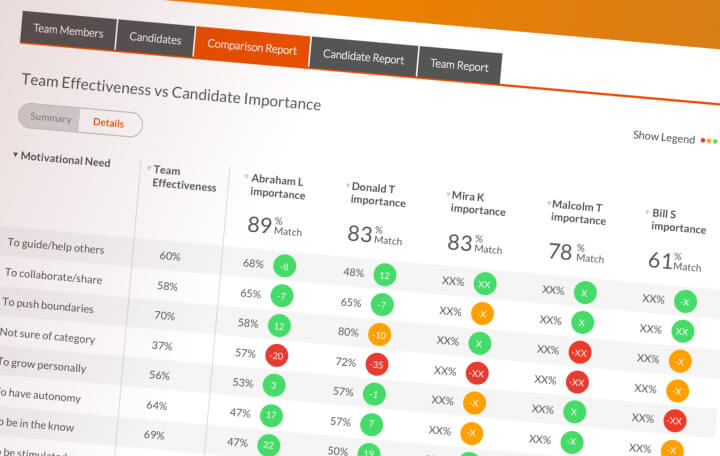The image size is (720, 456).
Task: Click Donald T red -35 badge
Action: pyautogui.click(x=377, y=364)
